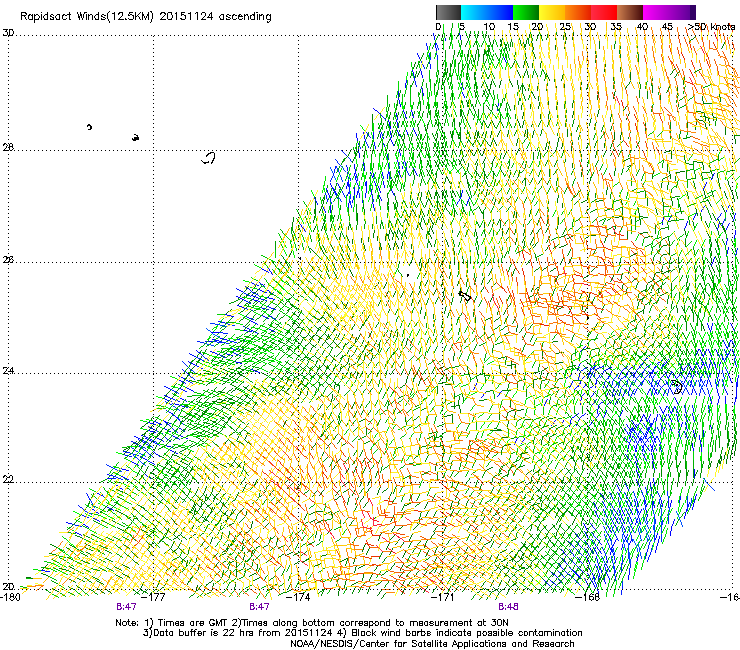The image size is (740, 650).
Task: Click the longitude label '-177'
Action: coord(154,597)
